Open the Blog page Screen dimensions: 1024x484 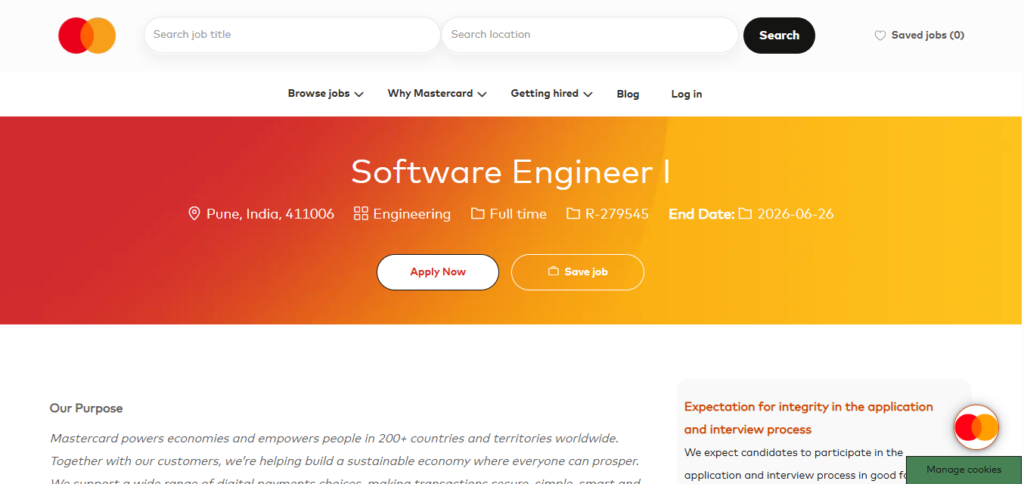pos(628,94)
